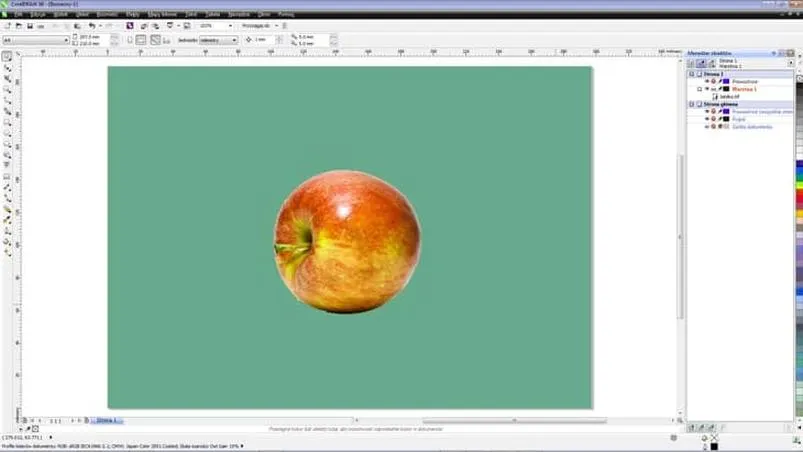Create a new document from the toolbar
This screenshot has height=452, width=803.
click(x=8, y=26)
